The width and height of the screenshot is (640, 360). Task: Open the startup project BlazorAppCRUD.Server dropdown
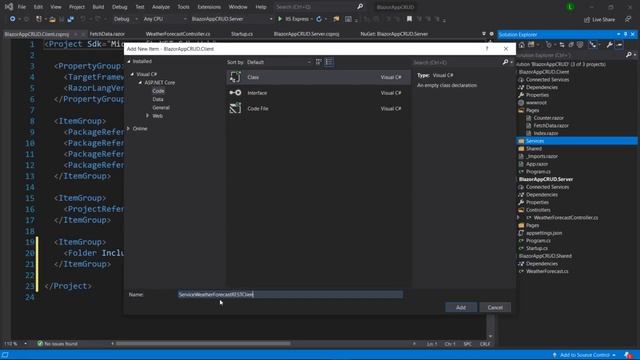coord(231,19)
